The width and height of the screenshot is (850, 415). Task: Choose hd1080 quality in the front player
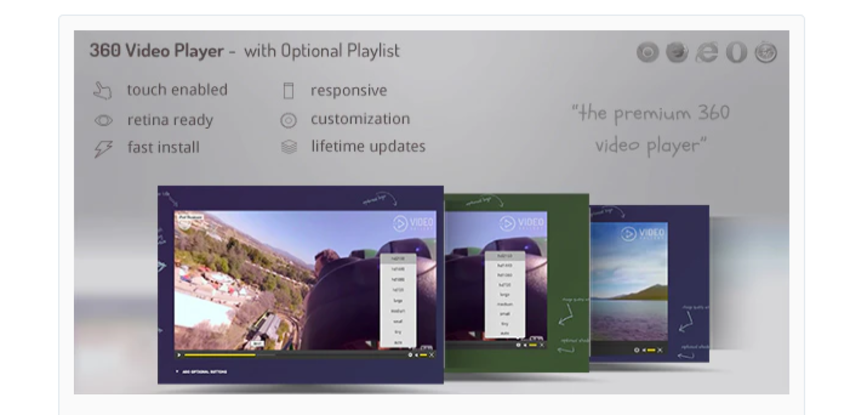tap(398, 280)
